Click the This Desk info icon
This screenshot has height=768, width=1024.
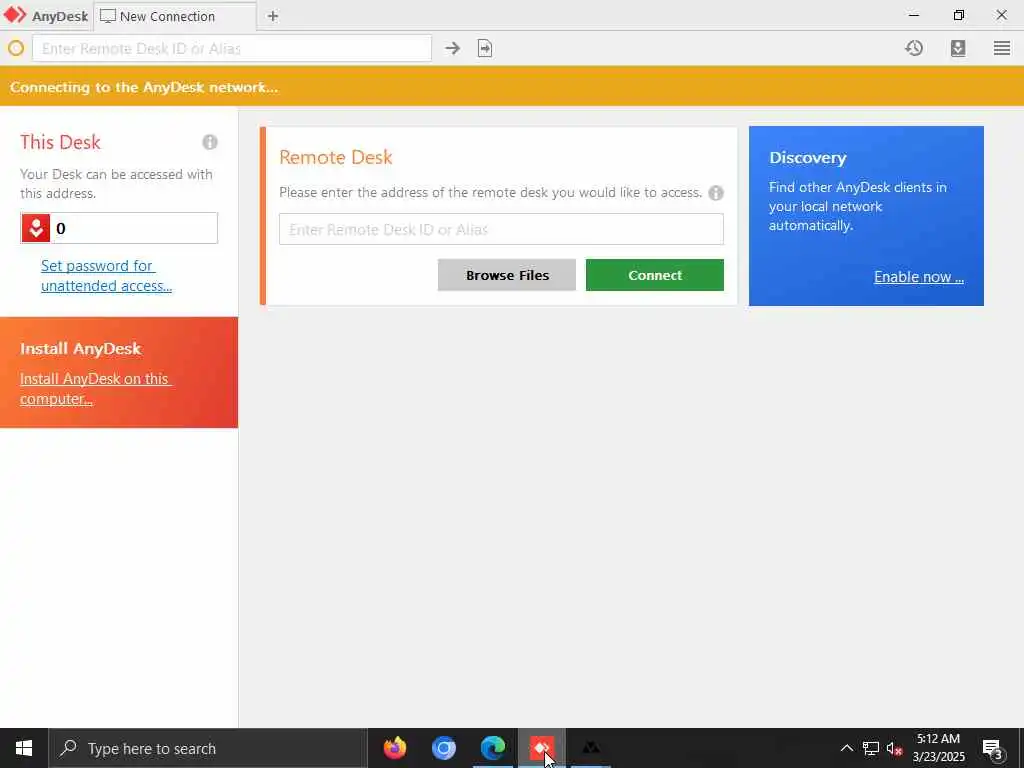[x=210, y=142]
